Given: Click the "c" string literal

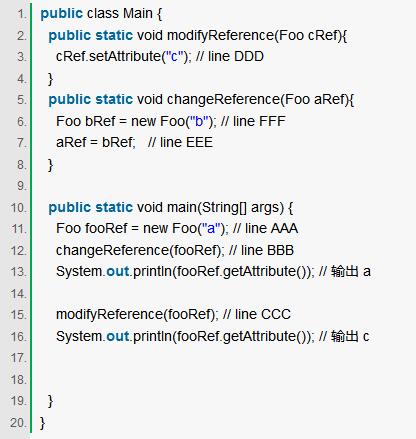Looking at the screenshot, I should point(175,56).
